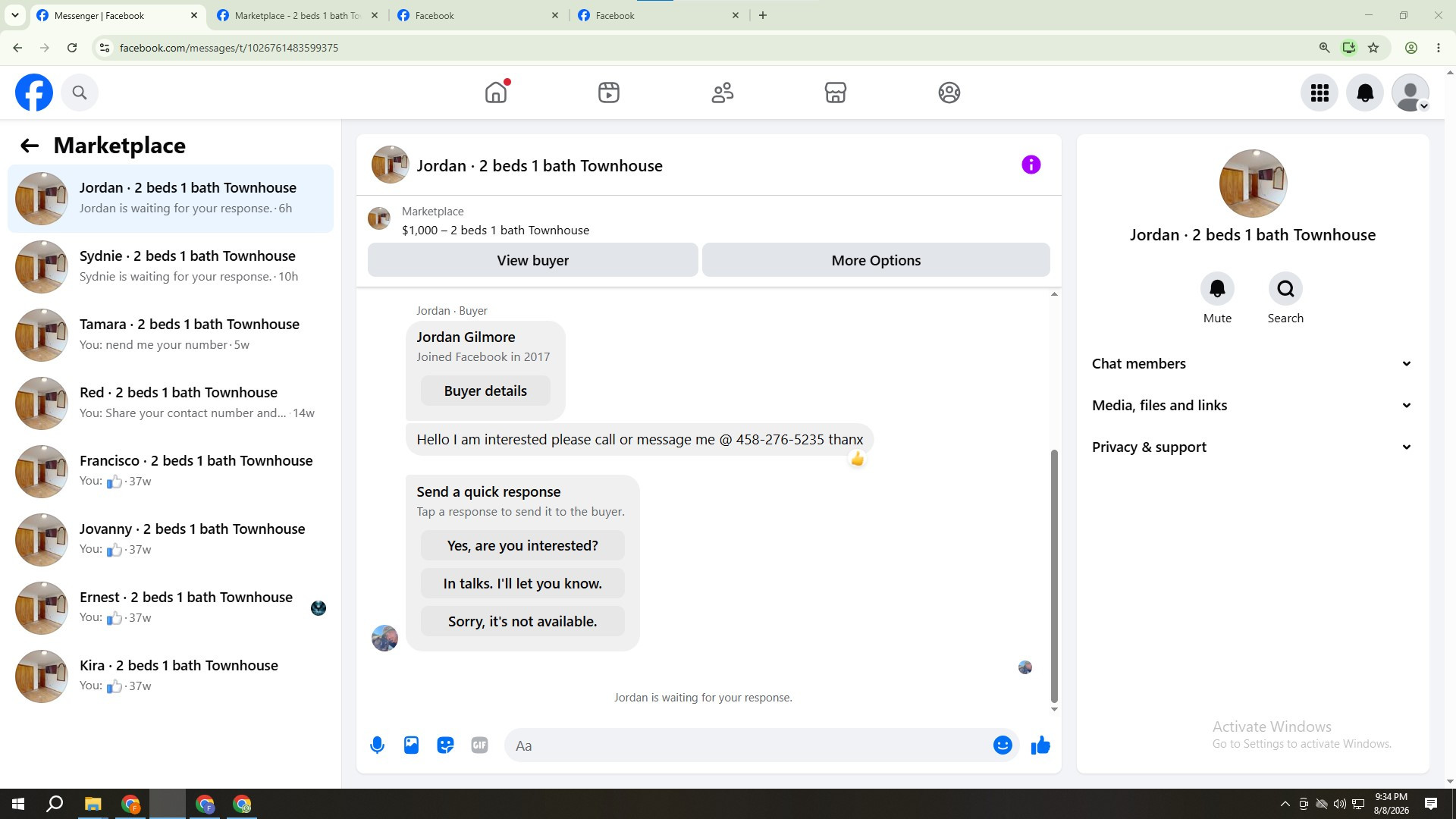Open Windows Start menu
The image size is (1456, 819).
tap(18, 804)
